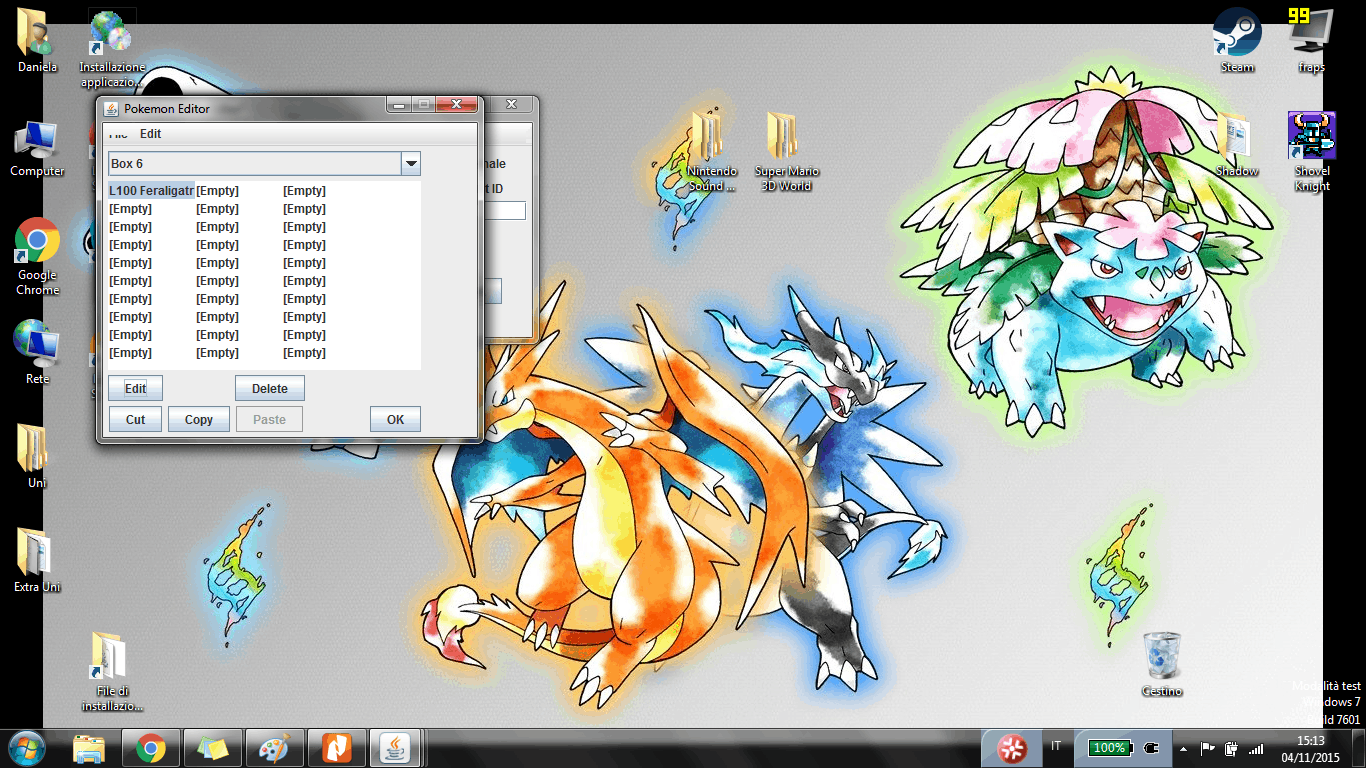Select the Extra Uni folder
The image size is (1366, 768).
point(37,560)
